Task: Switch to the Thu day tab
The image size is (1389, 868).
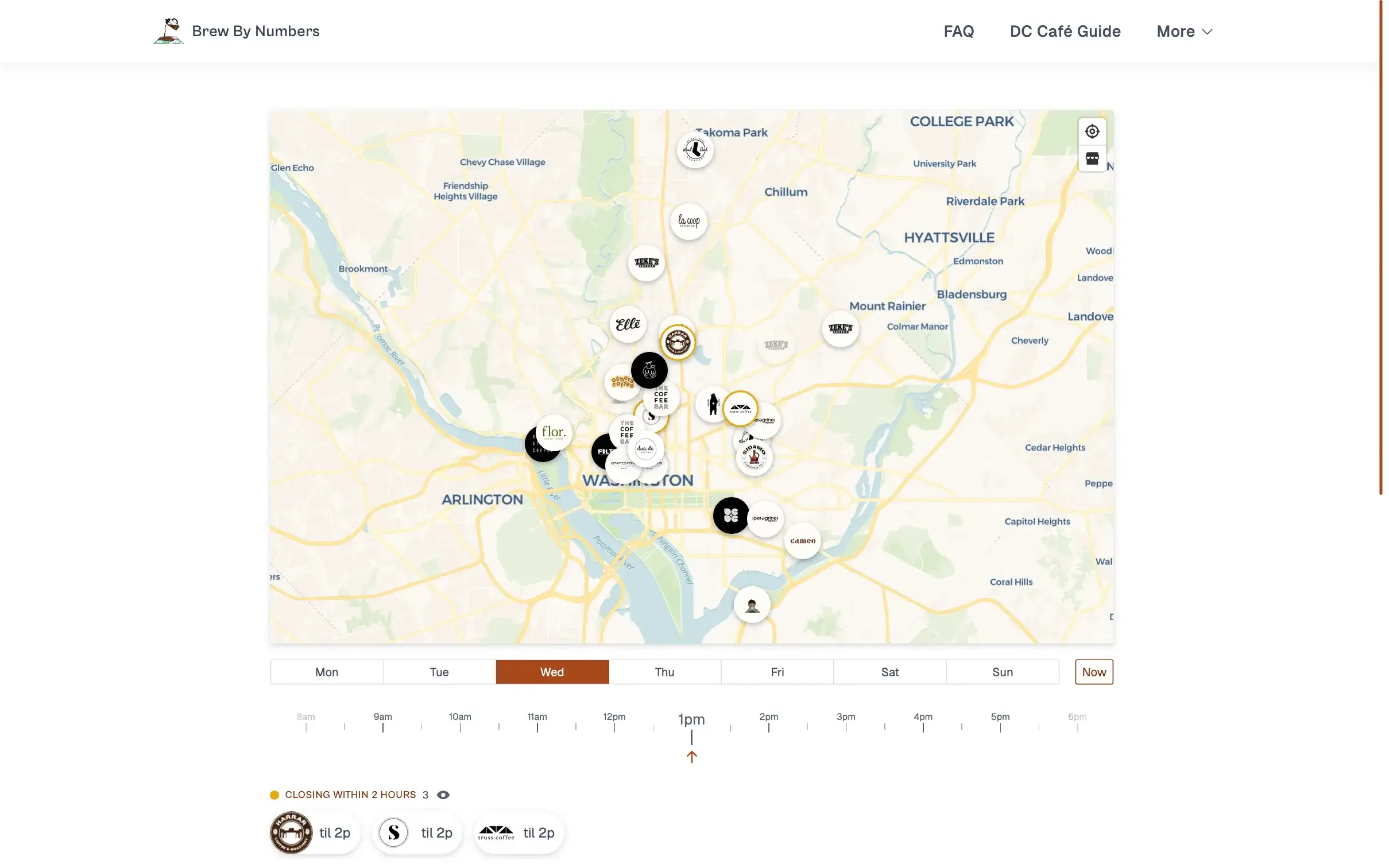Action: 664,672
